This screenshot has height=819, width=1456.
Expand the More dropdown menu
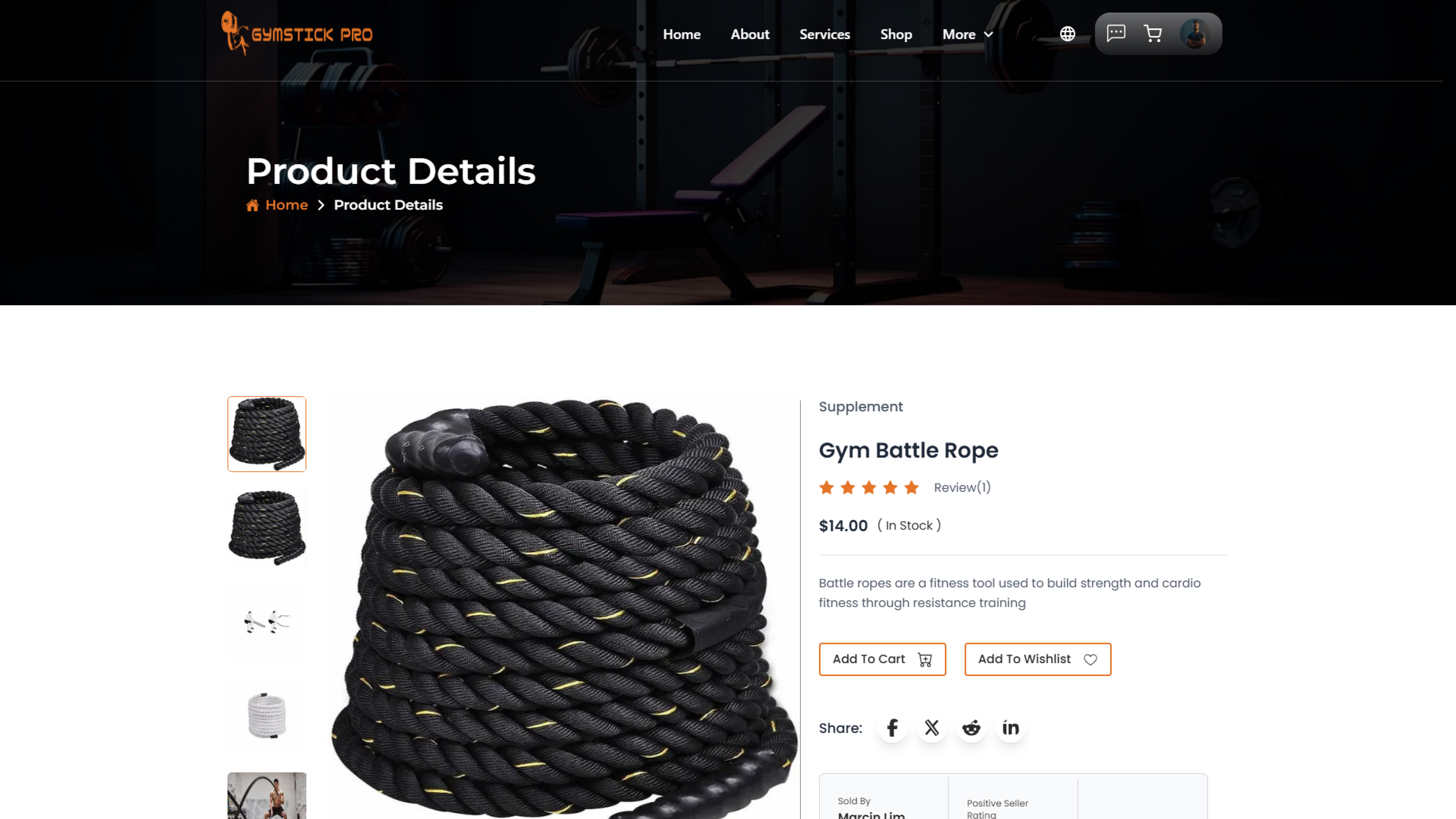pos(968,34)
